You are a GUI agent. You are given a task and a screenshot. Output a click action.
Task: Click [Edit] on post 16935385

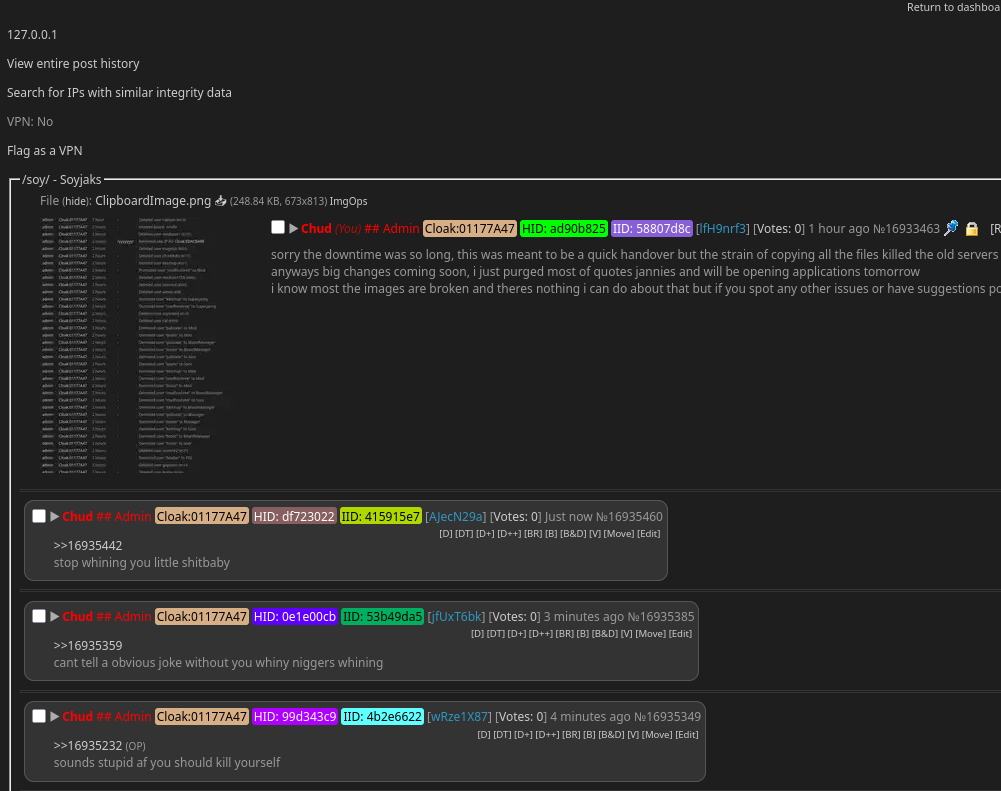(681, 634)
